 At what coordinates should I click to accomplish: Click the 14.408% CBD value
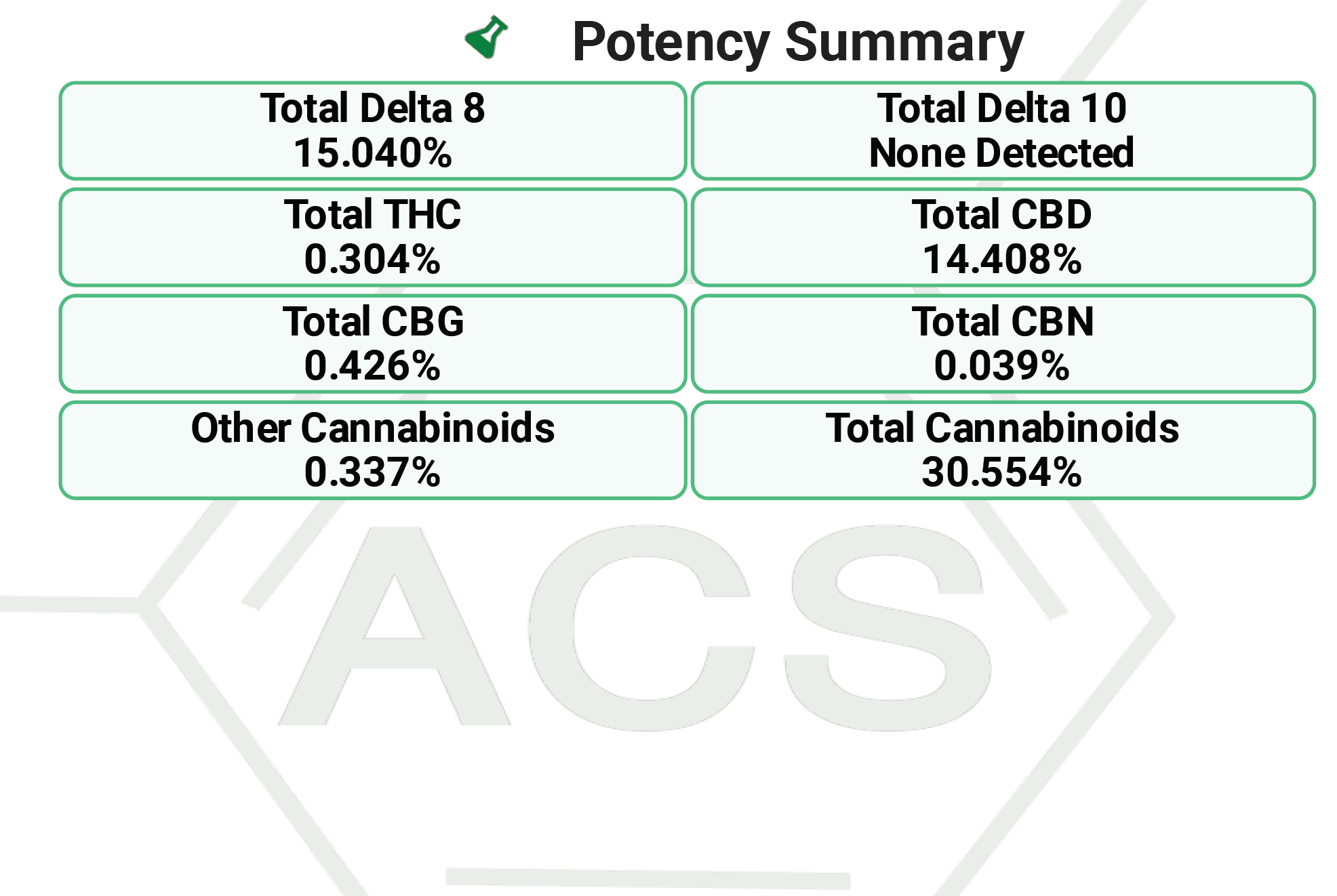click(1002, 260)
